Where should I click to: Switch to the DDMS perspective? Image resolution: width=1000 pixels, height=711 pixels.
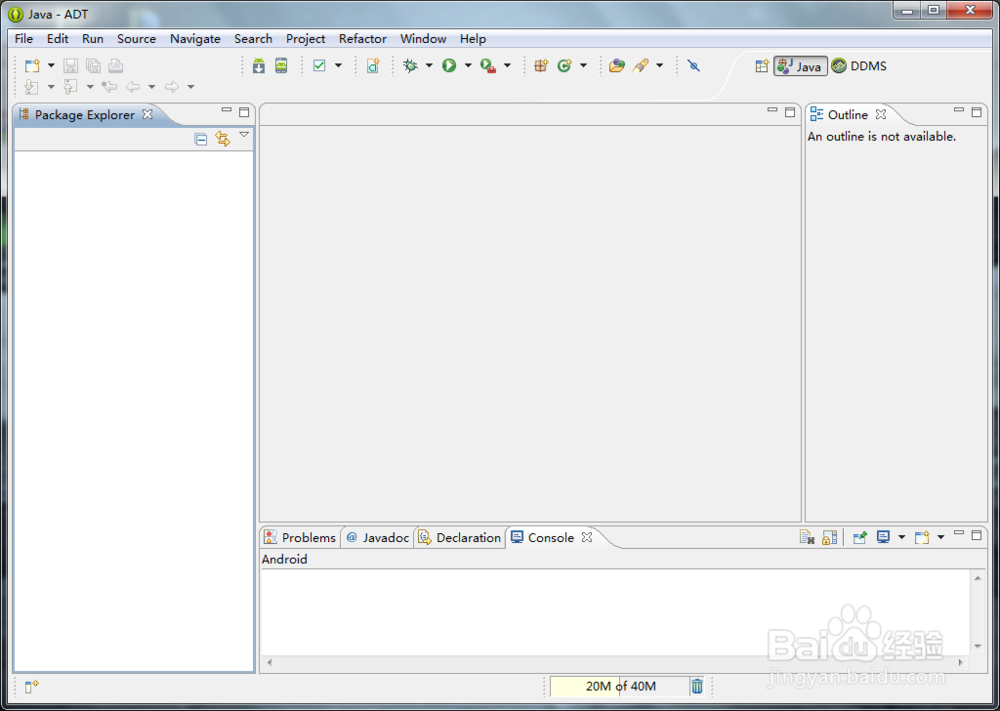[x=859, y=66]
